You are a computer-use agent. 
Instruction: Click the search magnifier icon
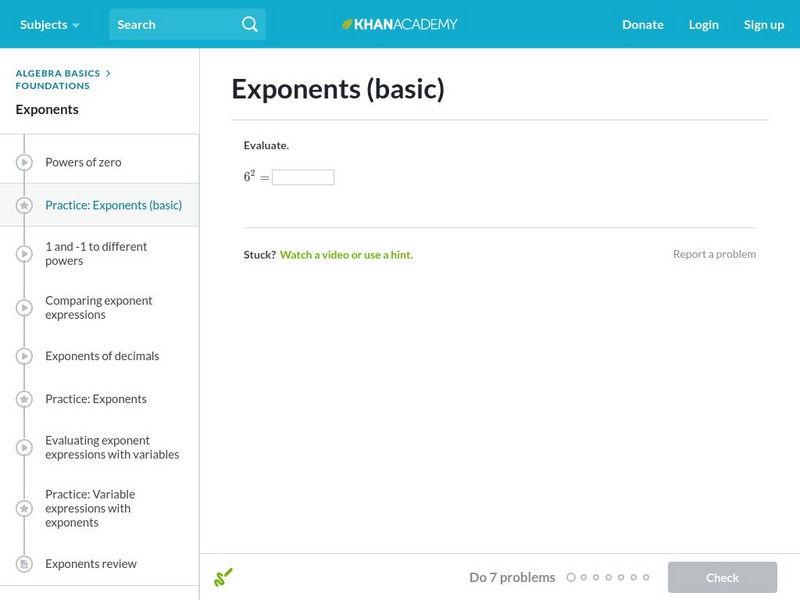[250, 24]
